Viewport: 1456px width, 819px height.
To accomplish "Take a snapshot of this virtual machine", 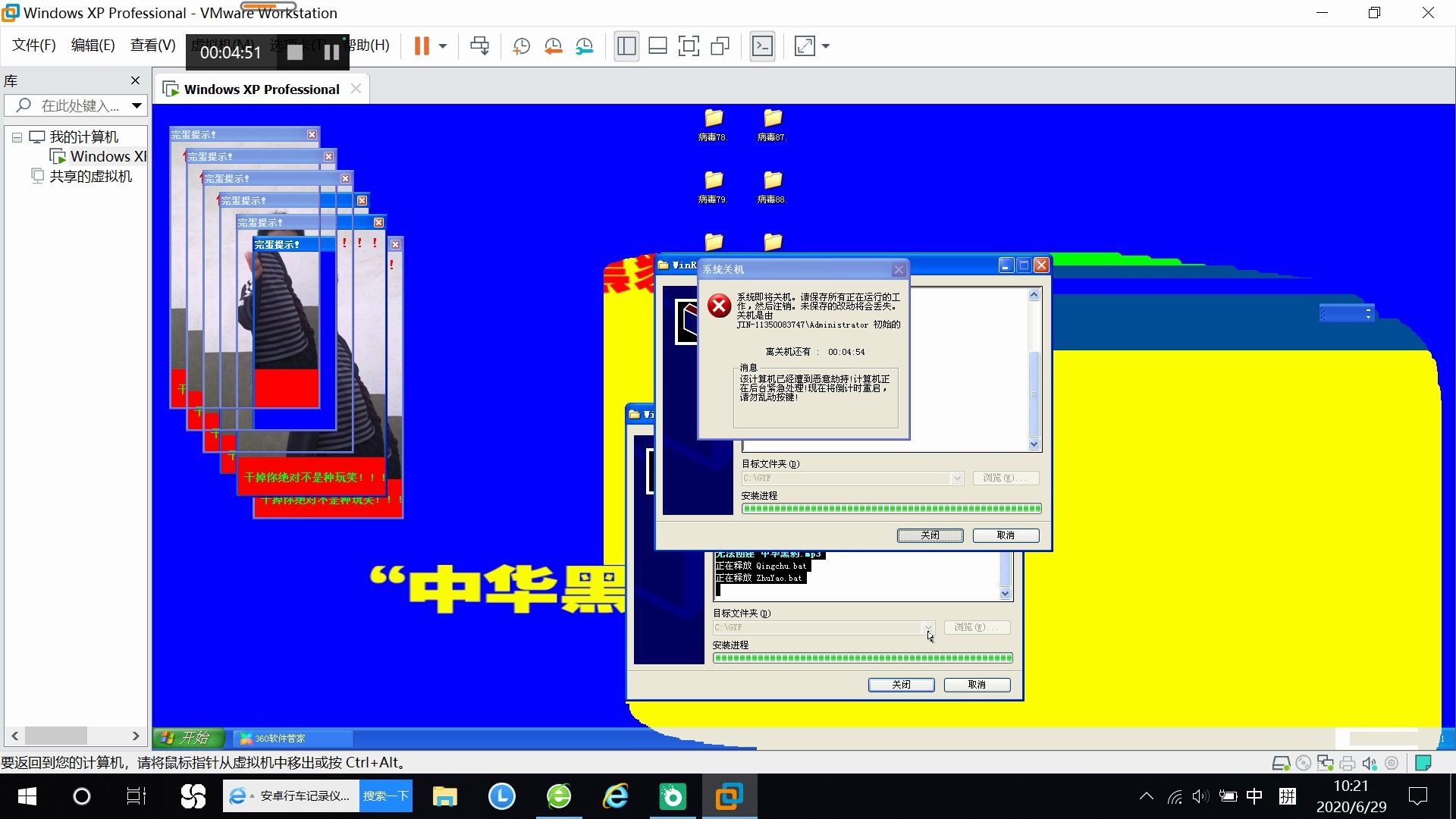I will click(x=521, y=46).
